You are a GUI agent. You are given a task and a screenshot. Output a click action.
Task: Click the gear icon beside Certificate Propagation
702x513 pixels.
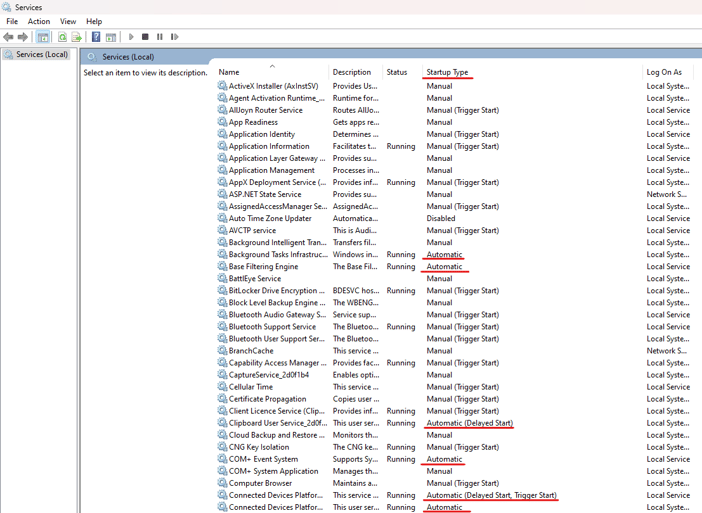tap(222, 399)
